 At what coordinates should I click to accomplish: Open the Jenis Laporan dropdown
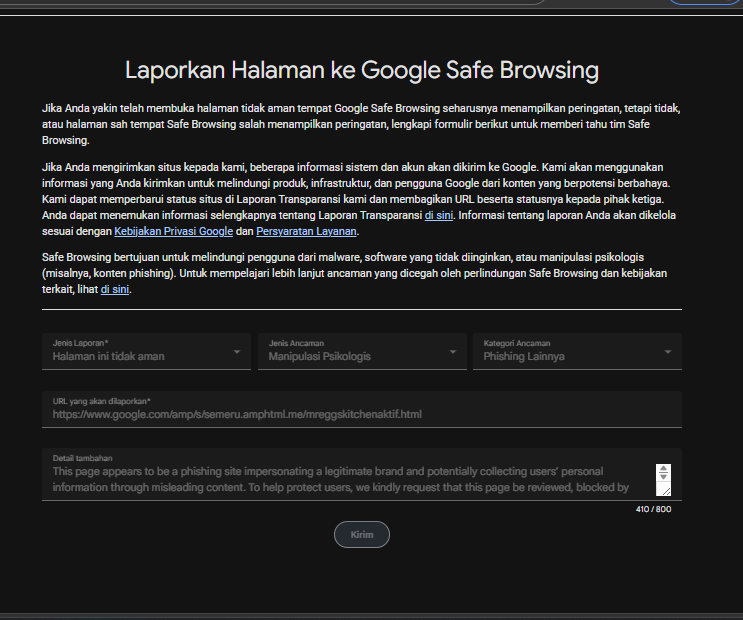146,351
